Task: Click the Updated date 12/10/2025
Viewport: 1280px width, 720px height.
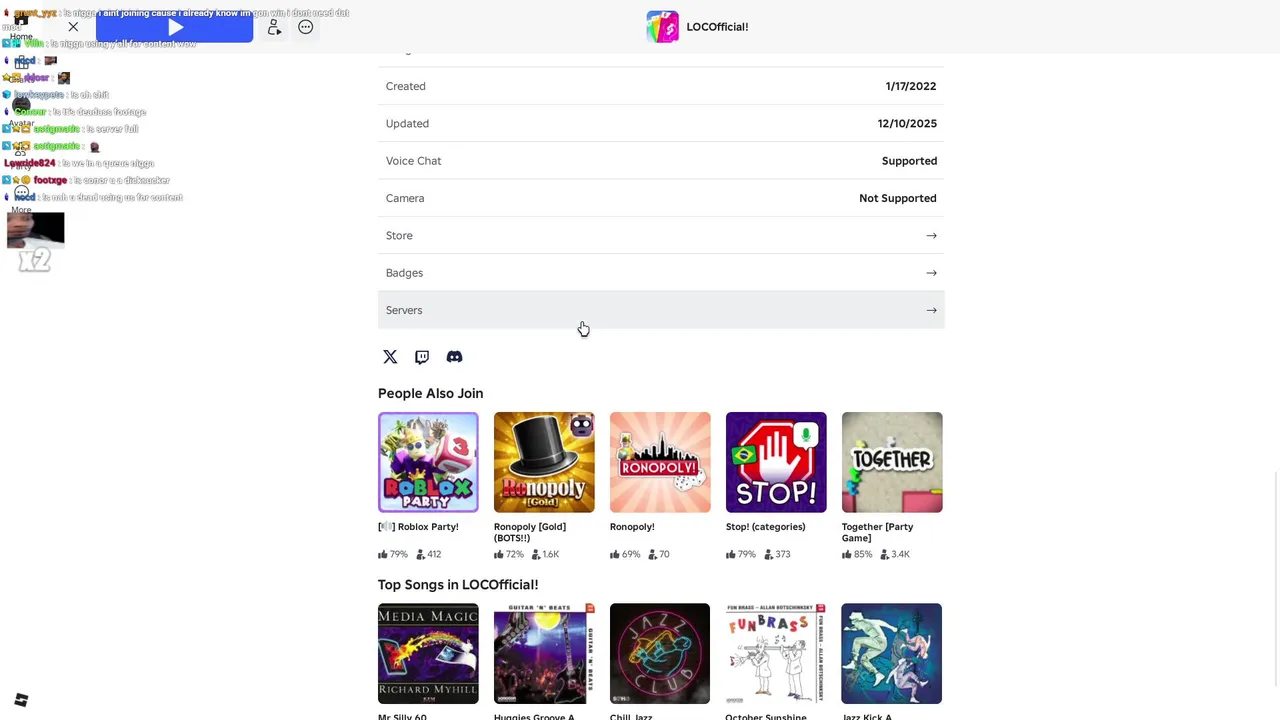Action: (x=907, y=124)
